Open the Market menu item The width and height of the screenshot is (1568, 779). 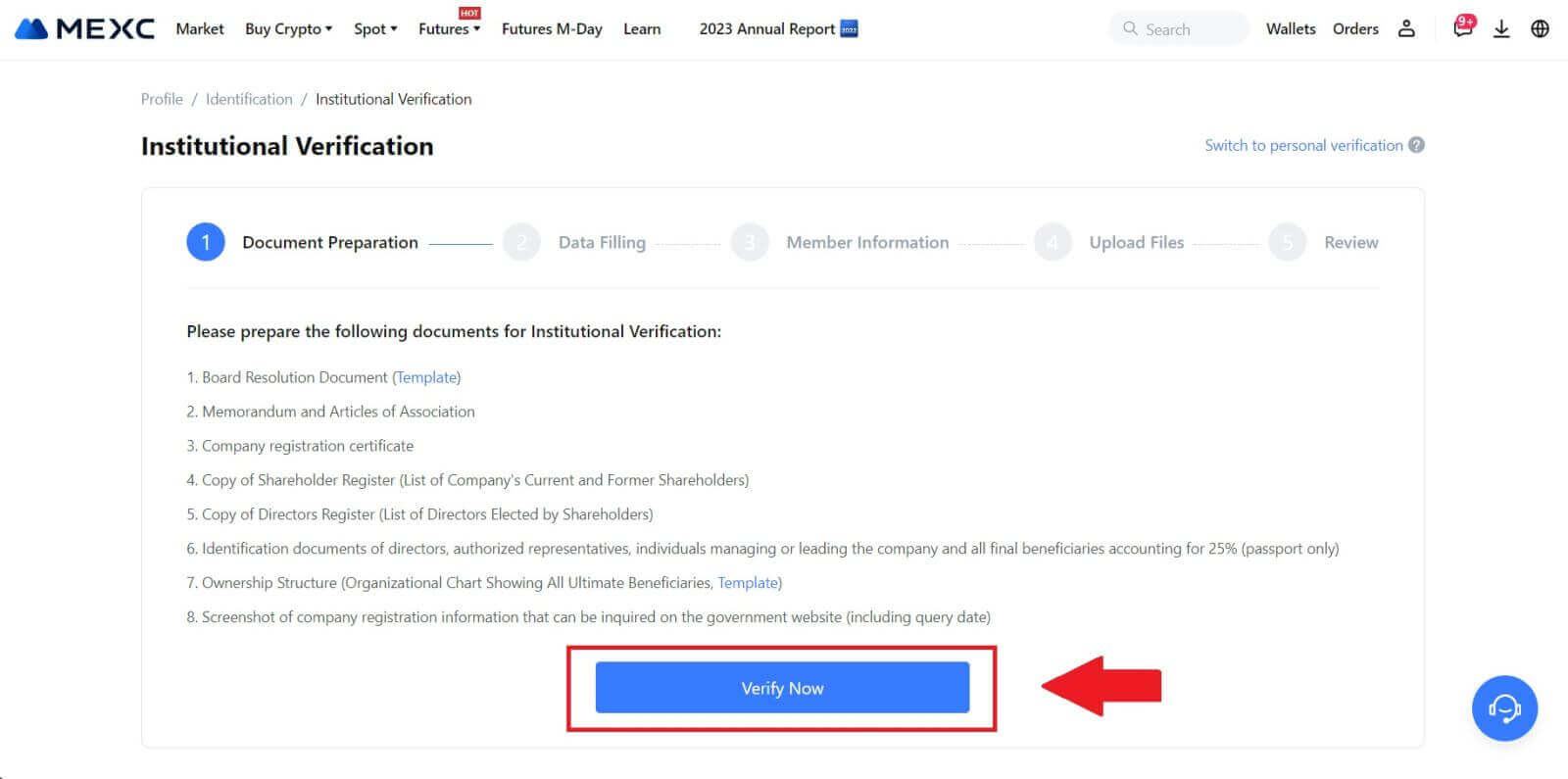pyautogui.click(x=199, y=29)
